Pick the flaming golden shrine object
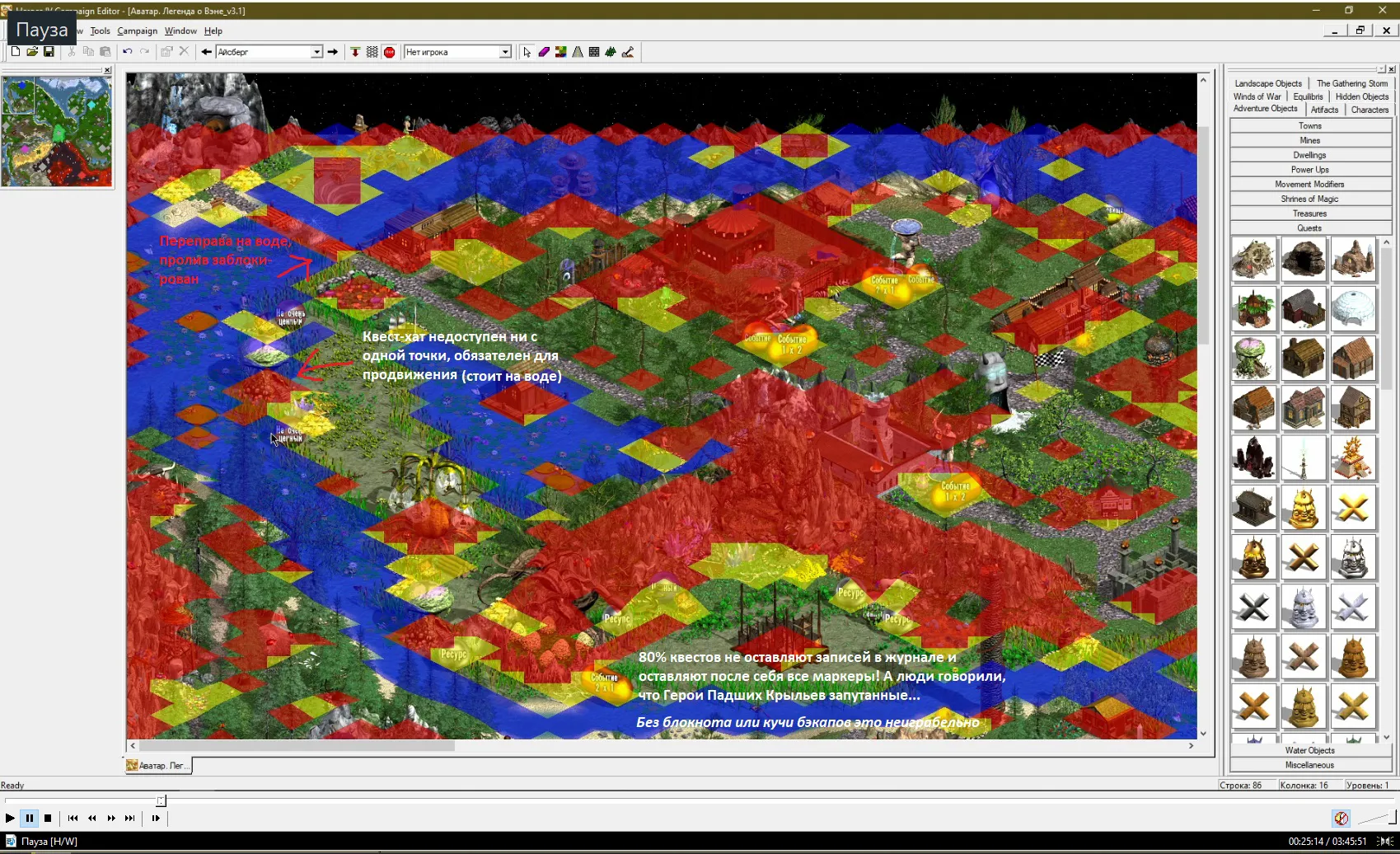 [x=1353, y=457]
